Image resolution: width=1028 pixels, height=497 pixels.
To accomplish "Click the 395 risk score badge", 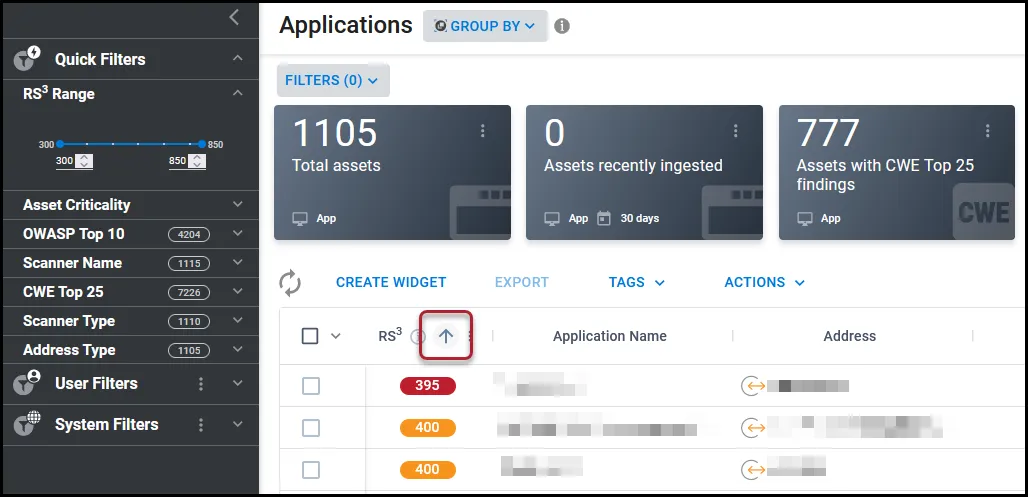I will pyautogui.click(x=427, y=386).
